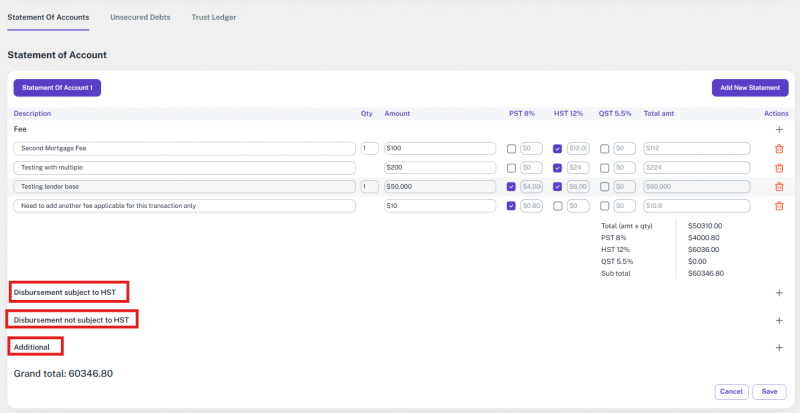Enable PST 8% for Second Mortgage Fee
800x413 pixels.
[x=512, y=149]
